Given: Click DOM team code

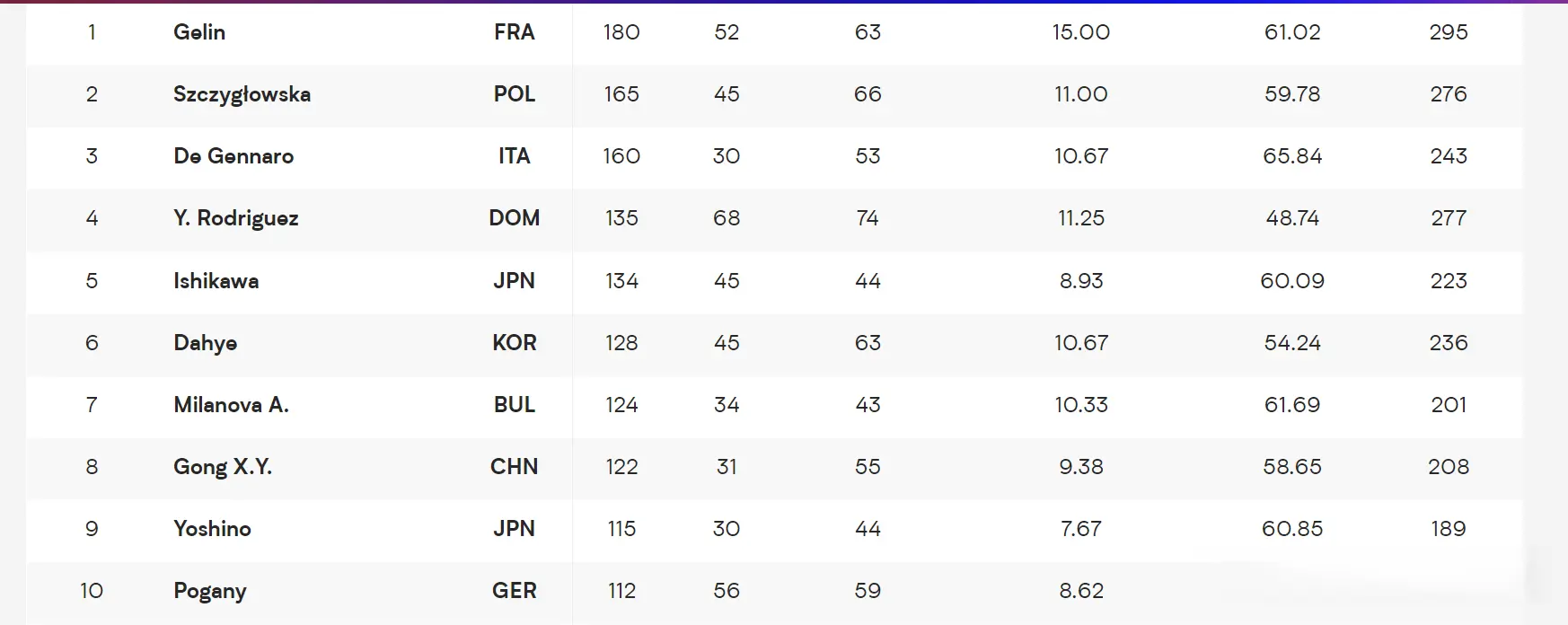Looking at the screenshot, I should (515, 218).
